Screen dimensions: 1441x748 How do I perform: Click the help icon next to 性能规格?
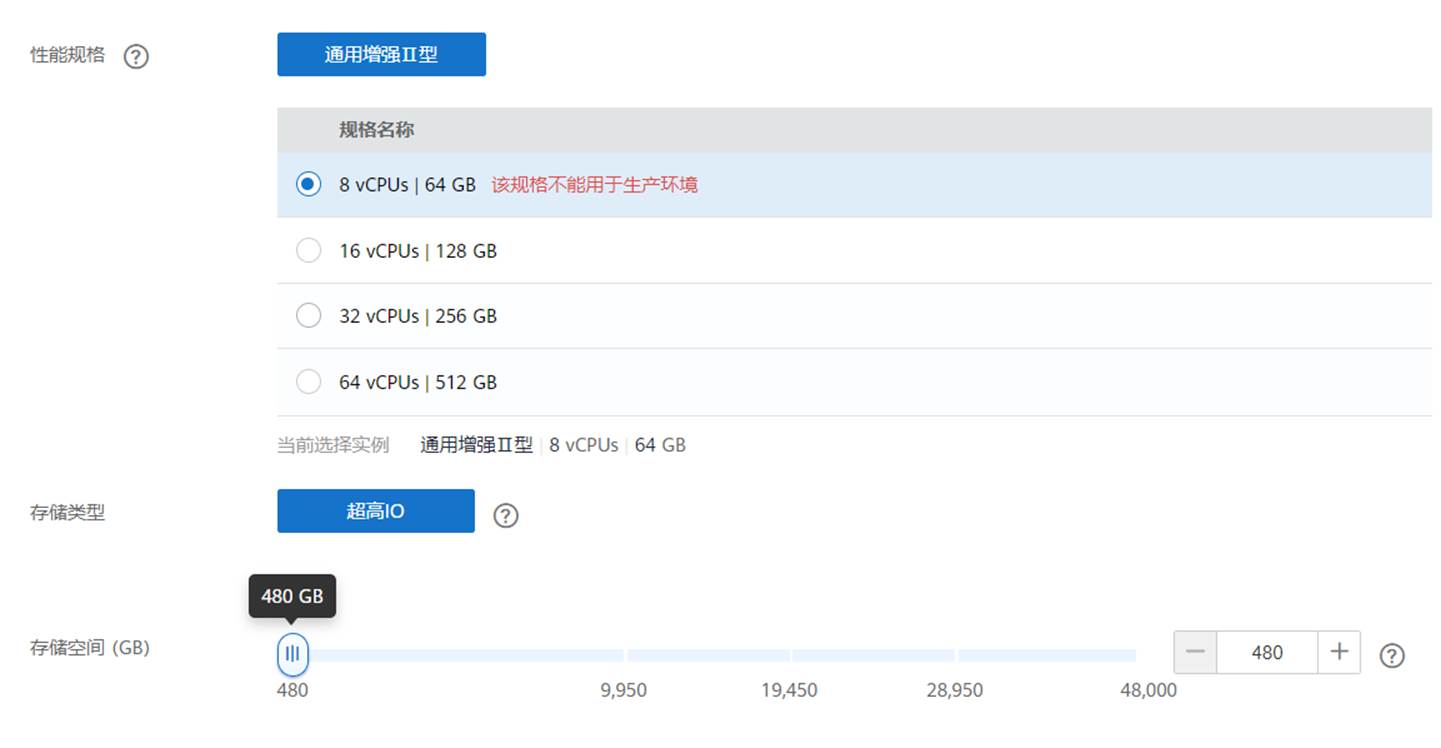click(x=136, y=56)
